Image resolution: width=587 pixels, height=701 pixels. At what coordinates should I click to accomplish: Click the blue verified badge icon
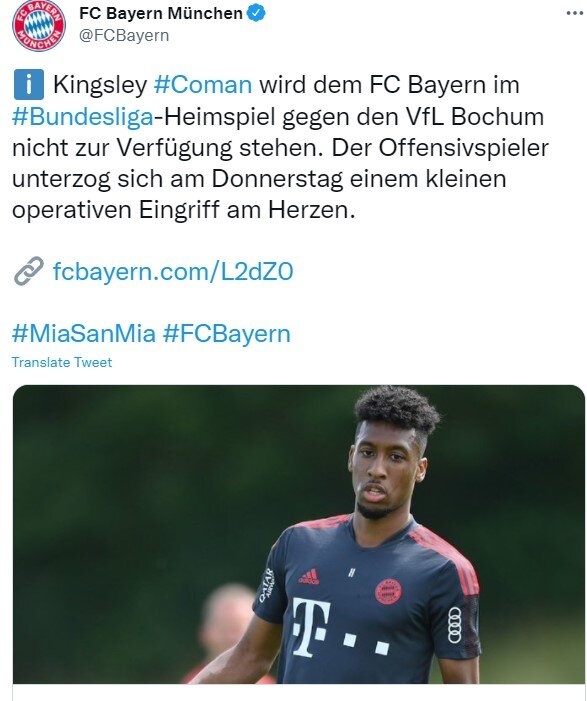[x=257, y=13]
